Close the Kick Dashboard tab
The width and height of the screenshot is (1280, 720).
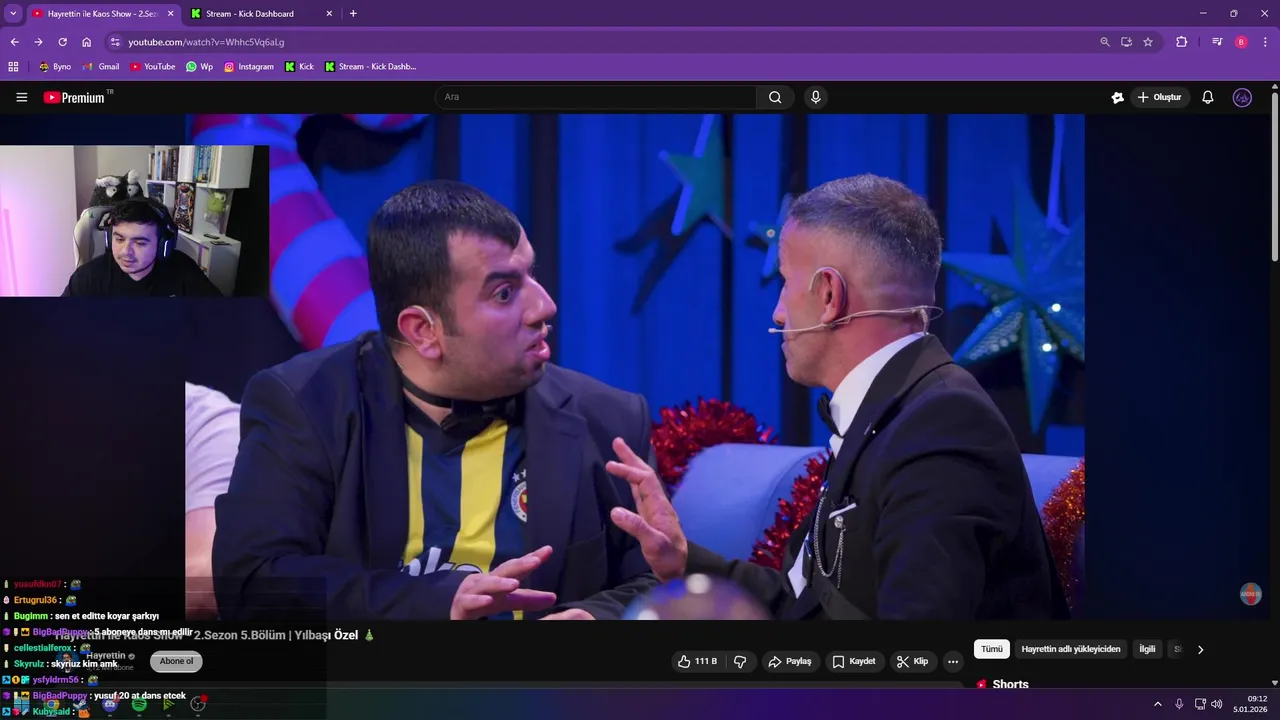click(329, 14)
